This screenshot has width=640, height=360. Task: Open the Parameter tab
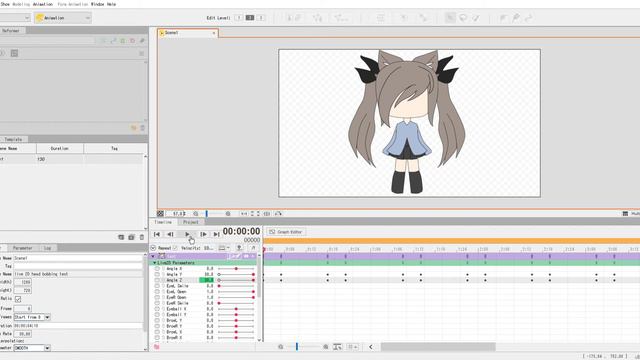click(x=22, y=248)
